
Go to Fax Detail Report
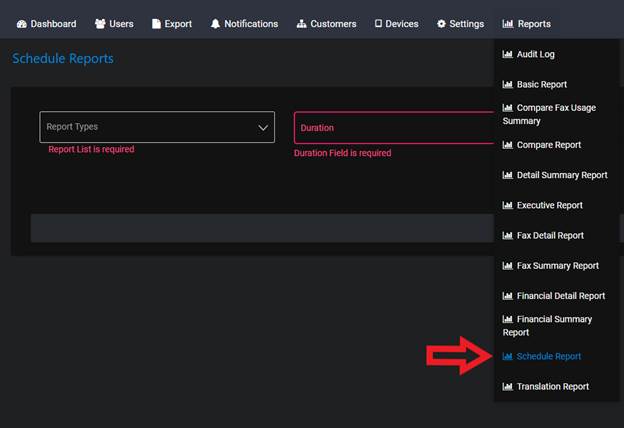[549, 236]
